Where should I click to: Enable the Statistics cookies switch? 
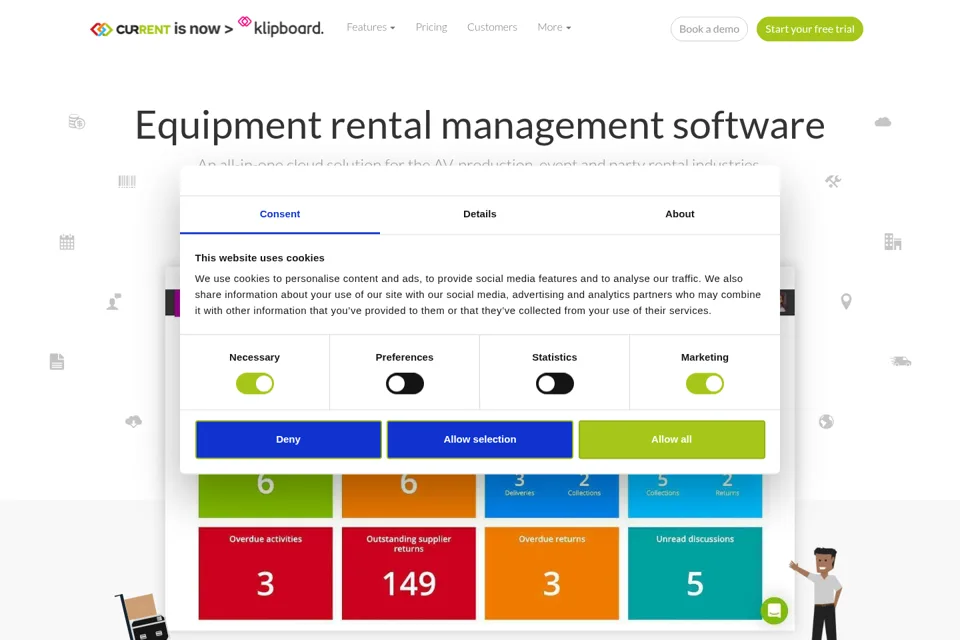point(555,383)
